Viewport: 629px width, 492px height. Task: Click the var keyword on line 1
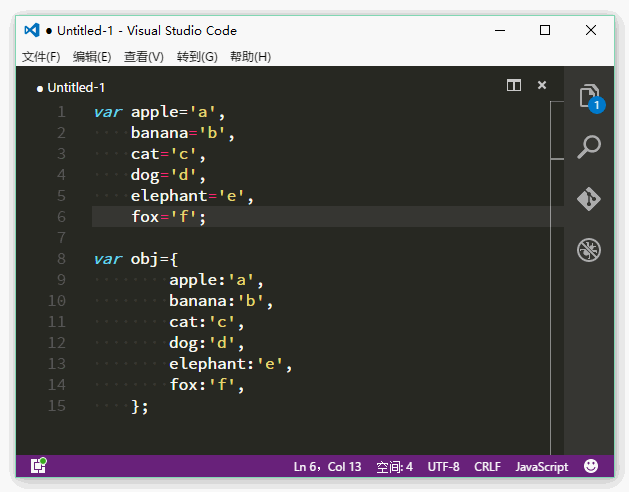click(108, 112)
